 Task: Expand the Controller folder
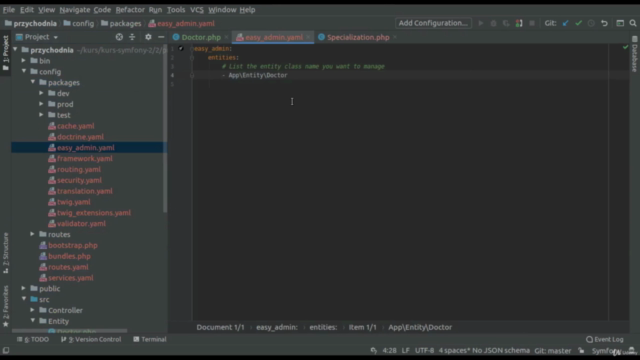tap(33, 310)
